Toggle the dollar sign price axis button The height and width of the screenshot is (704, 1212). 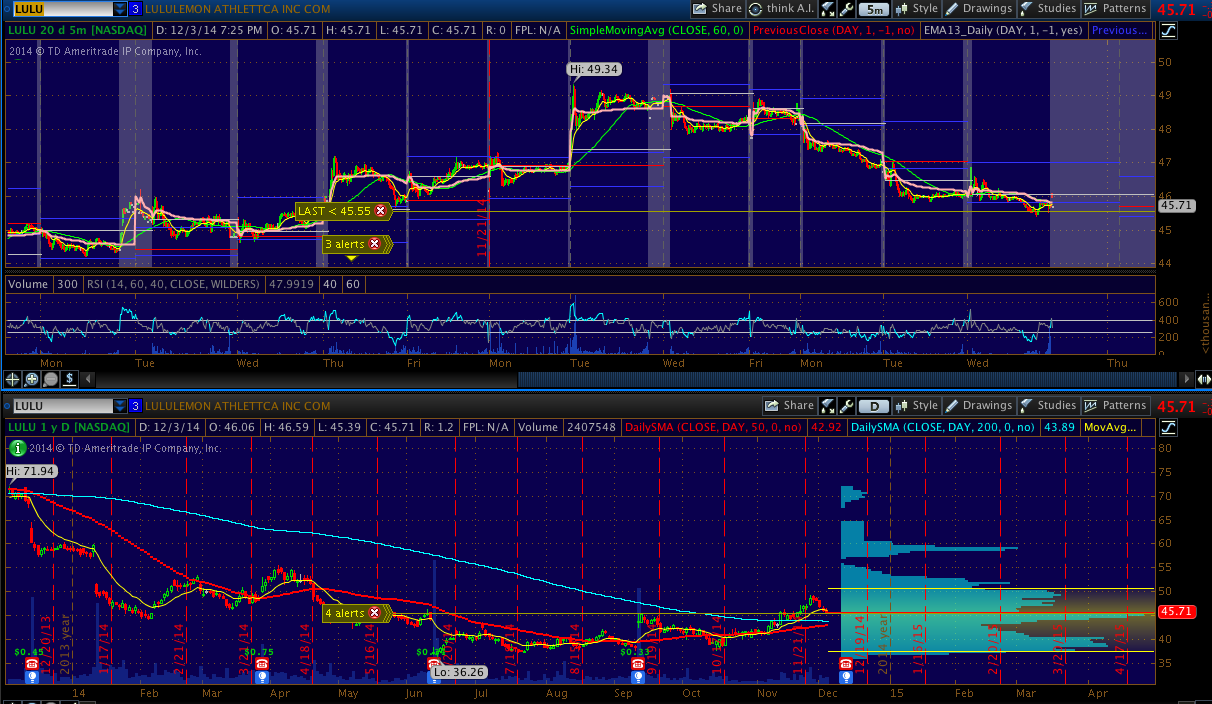pos(70,379)
